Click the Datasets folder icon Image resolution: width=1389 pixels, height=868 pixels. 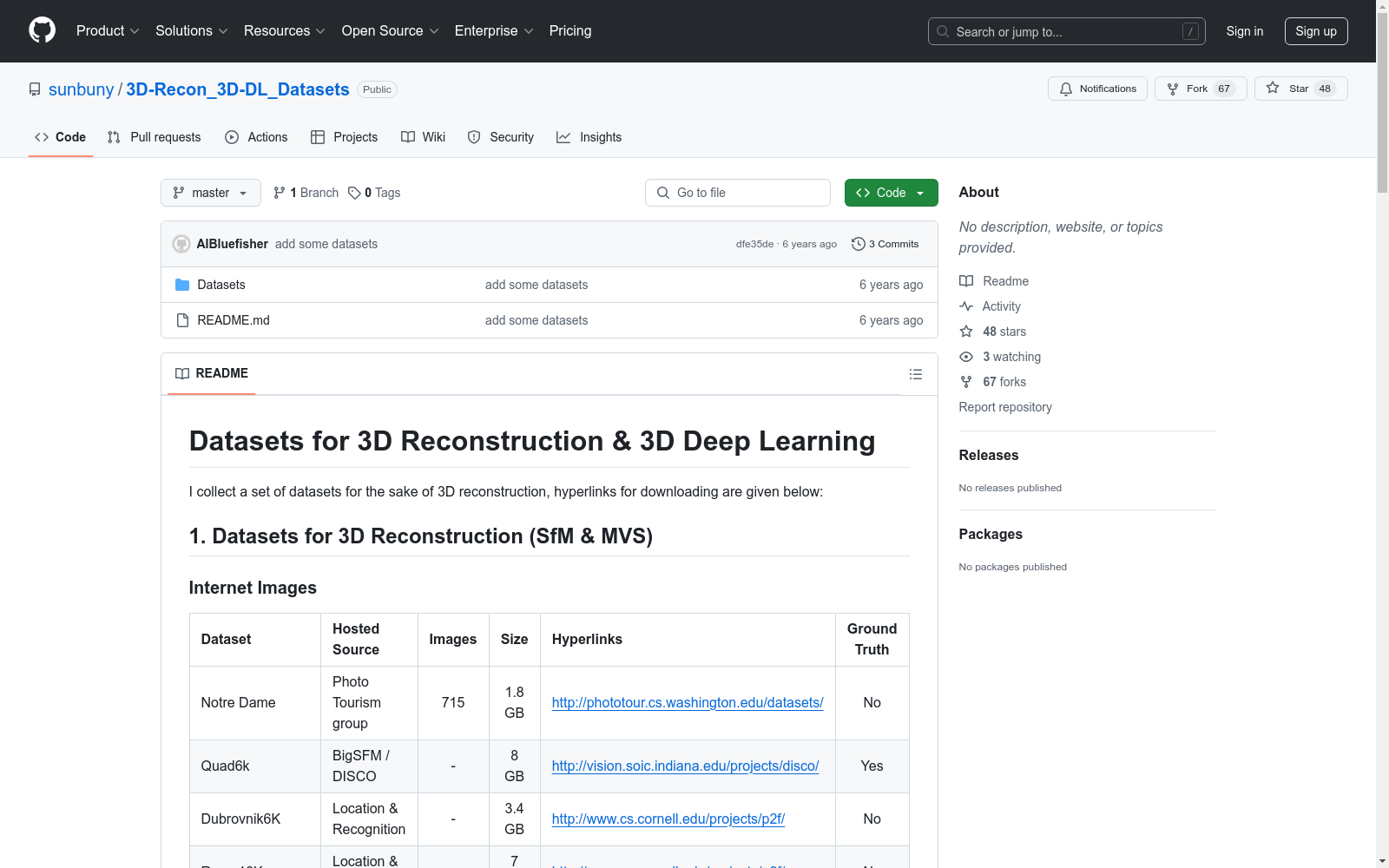(182, 285)
